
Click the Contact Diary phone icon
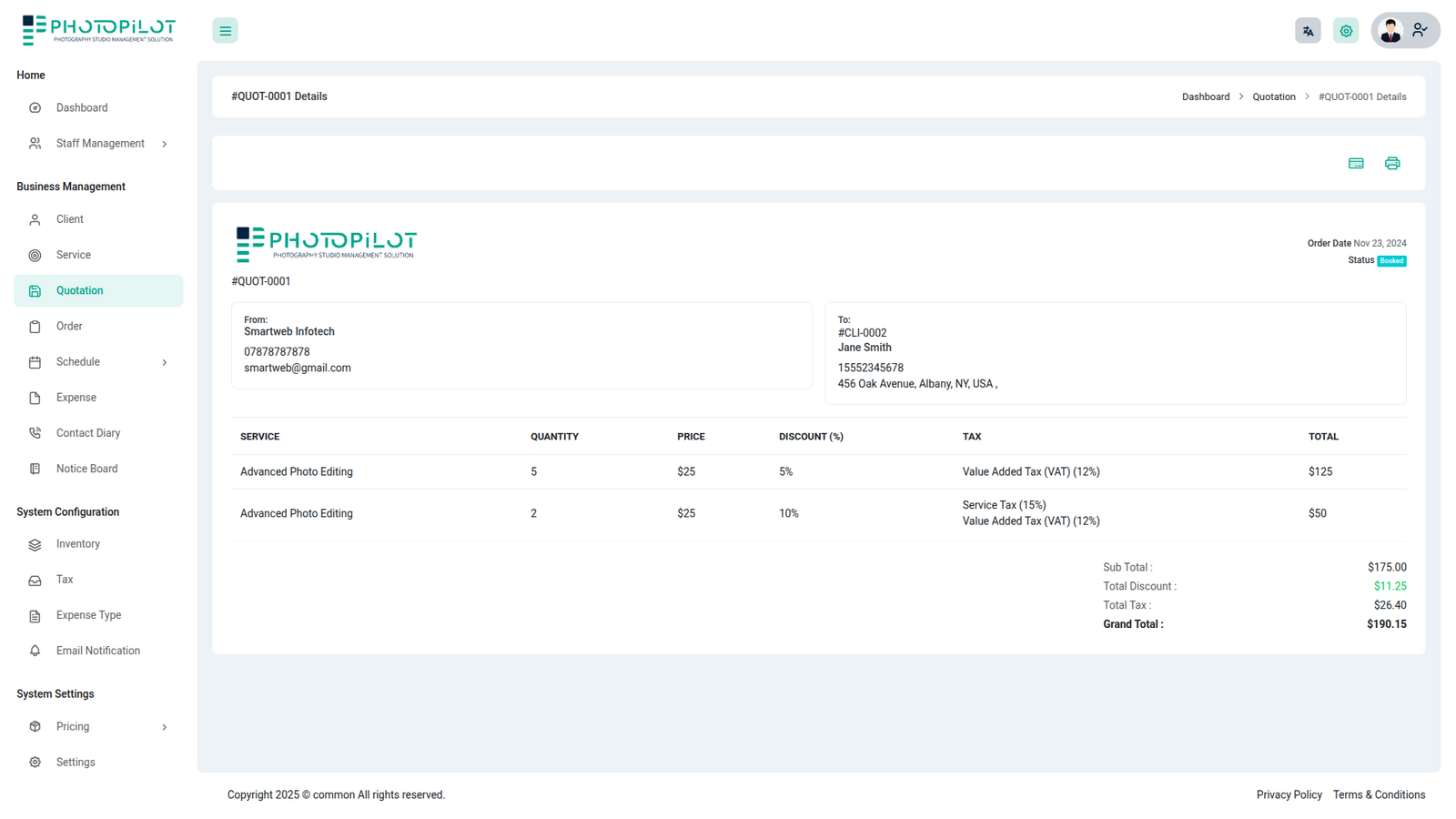[x=35, y=434]
